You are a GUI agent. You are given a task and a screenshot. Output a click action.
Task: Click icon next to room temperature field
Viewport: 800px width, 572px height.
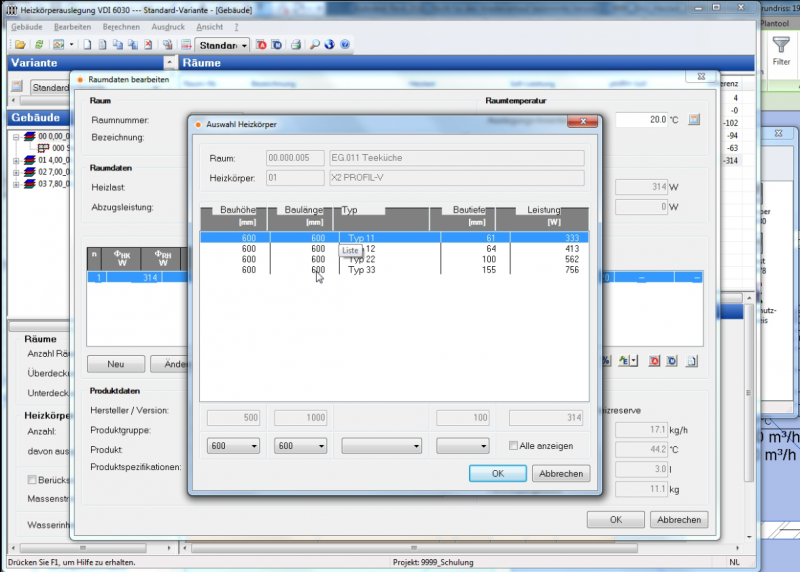(694, 120)
